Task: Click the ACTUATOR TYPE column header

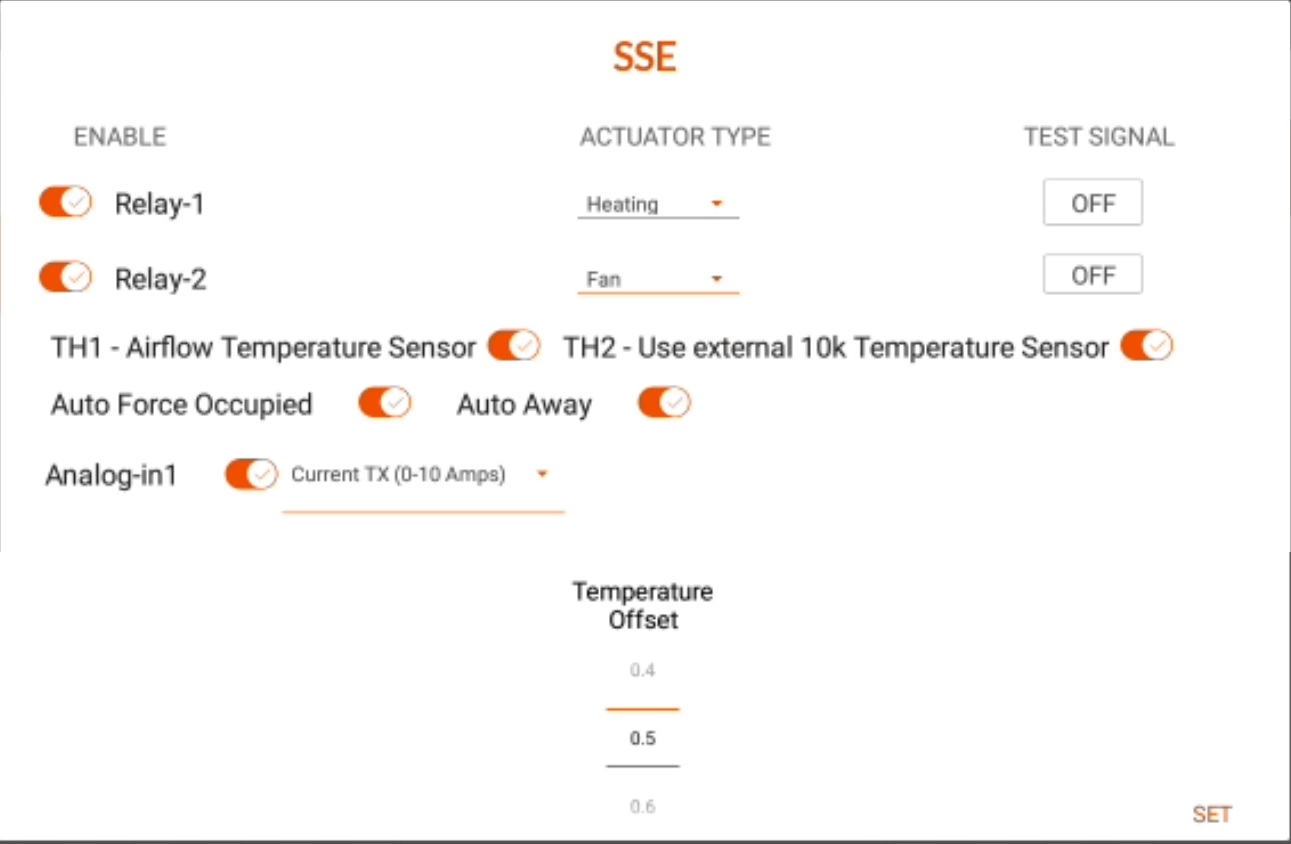Action: tap(676, 138)
